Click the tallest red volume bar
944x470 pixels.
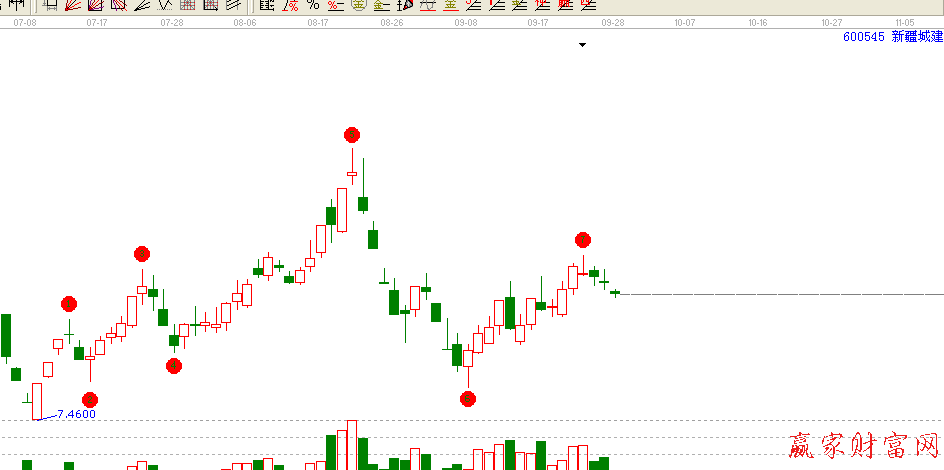click(x=351, y=445)
